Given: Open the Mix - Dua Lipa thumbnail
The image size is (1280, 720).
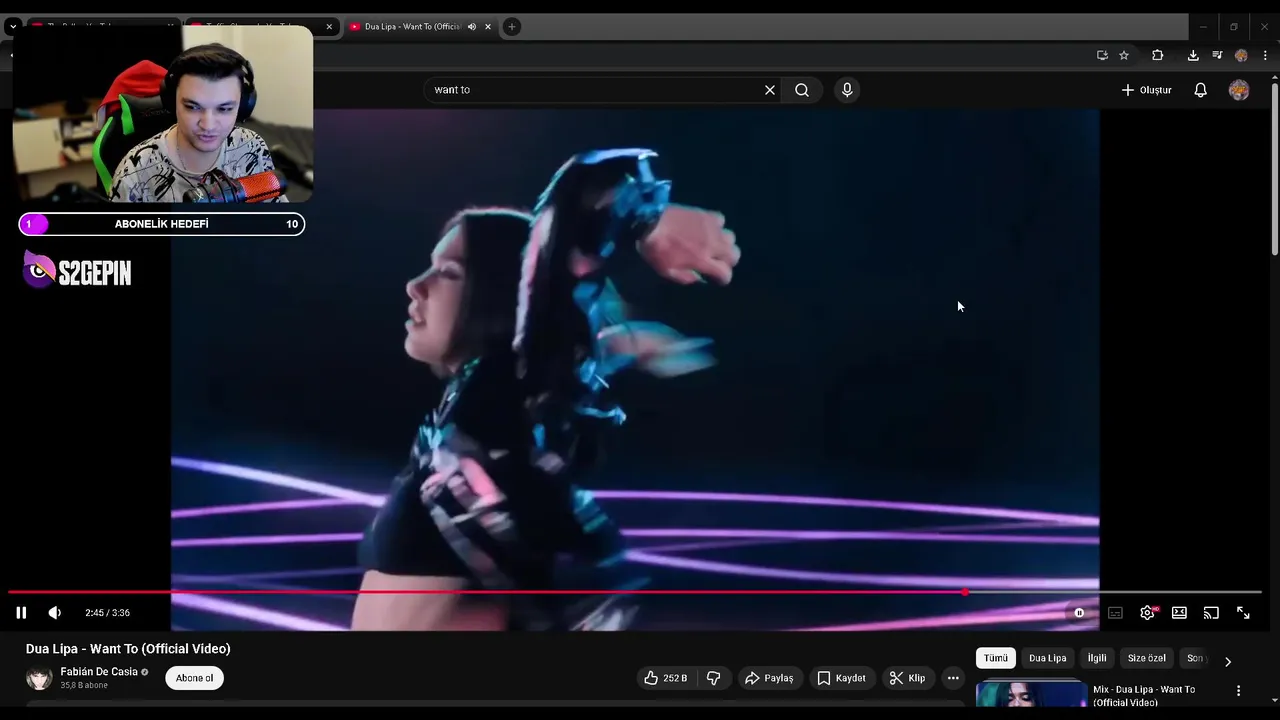Looking at the screenshot, I should click(x=1031, y=695).
